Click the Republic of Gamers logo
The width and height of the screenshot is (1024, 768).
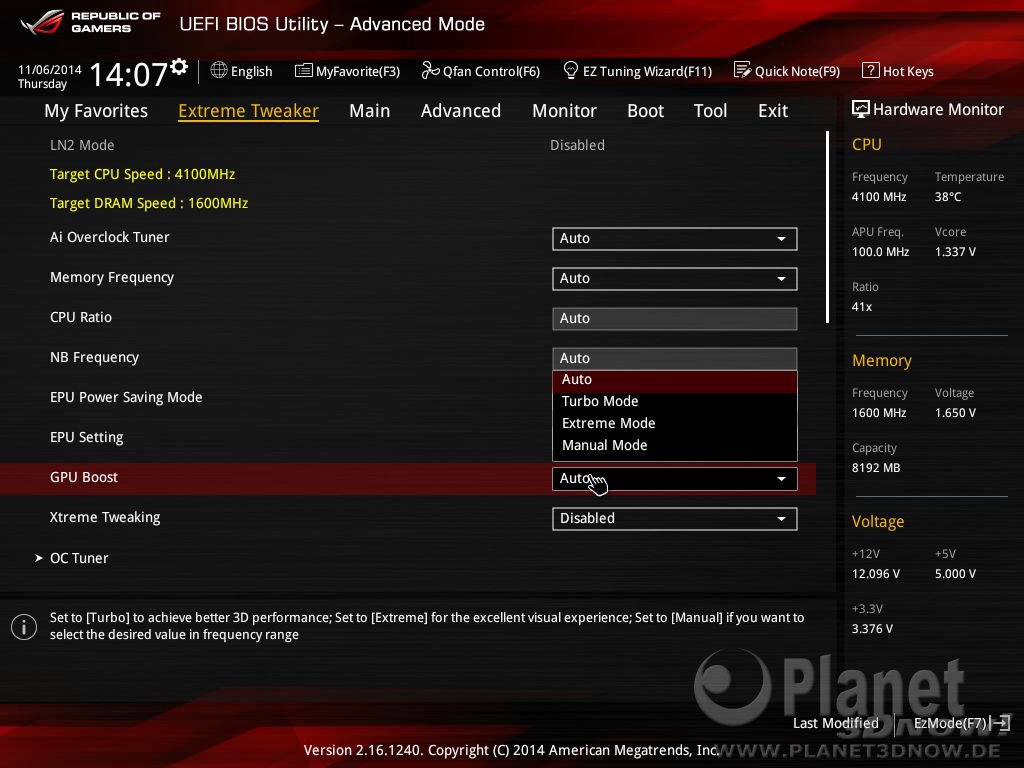[x=90, y=23]
